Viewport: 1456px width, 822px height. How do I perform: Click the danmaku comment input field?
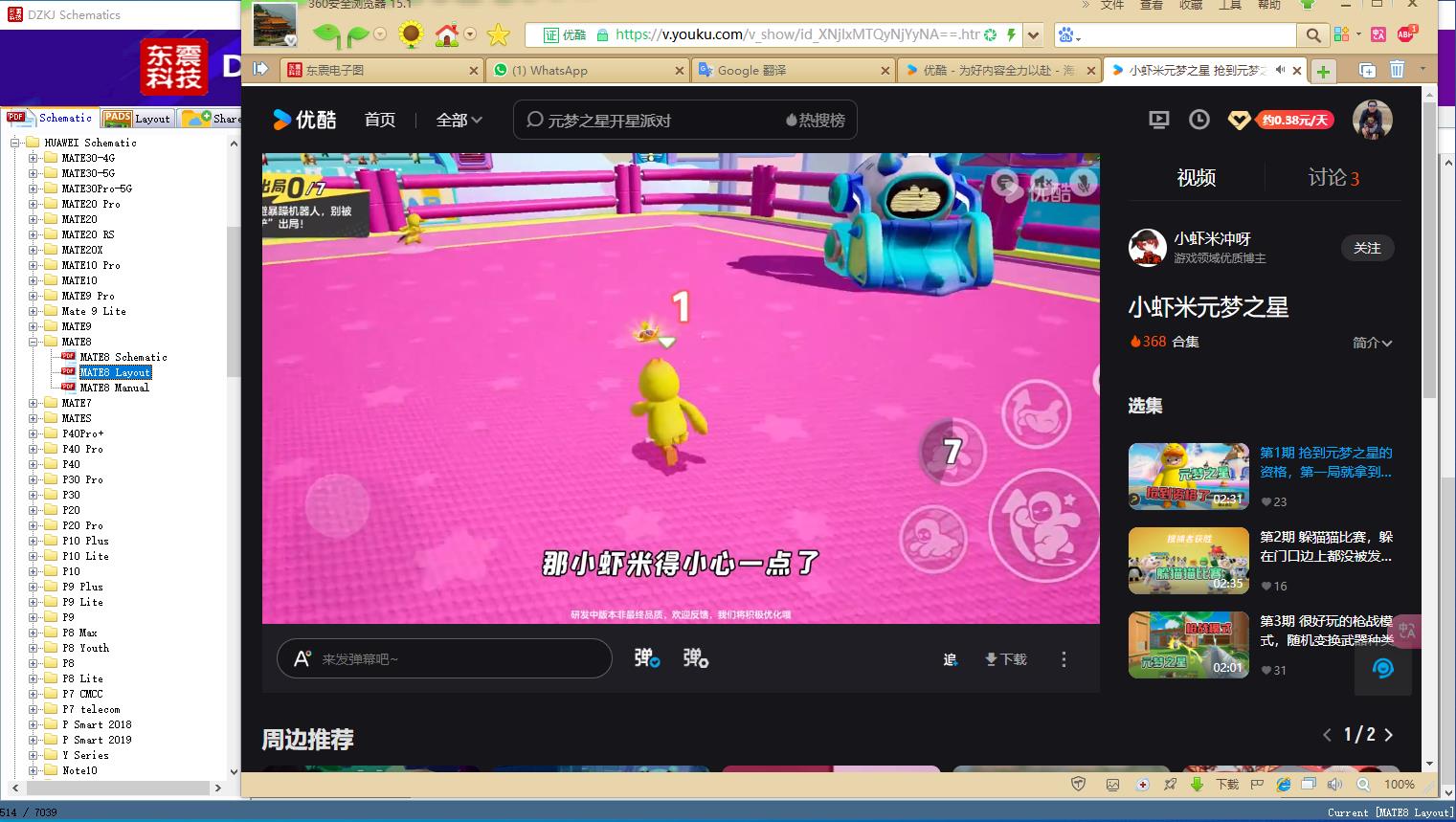click(x=444, y=658)
